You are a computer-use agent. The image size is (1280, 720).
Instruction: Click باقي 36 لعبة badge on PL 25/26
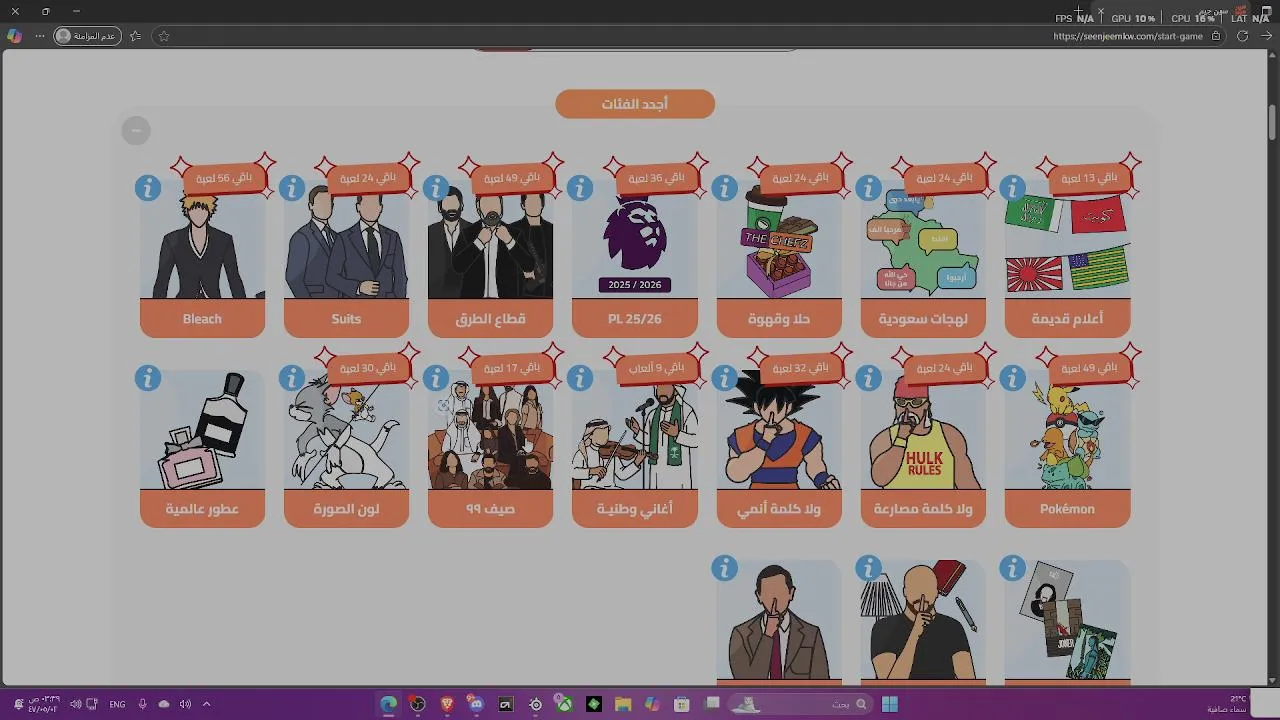coord(656,178)
